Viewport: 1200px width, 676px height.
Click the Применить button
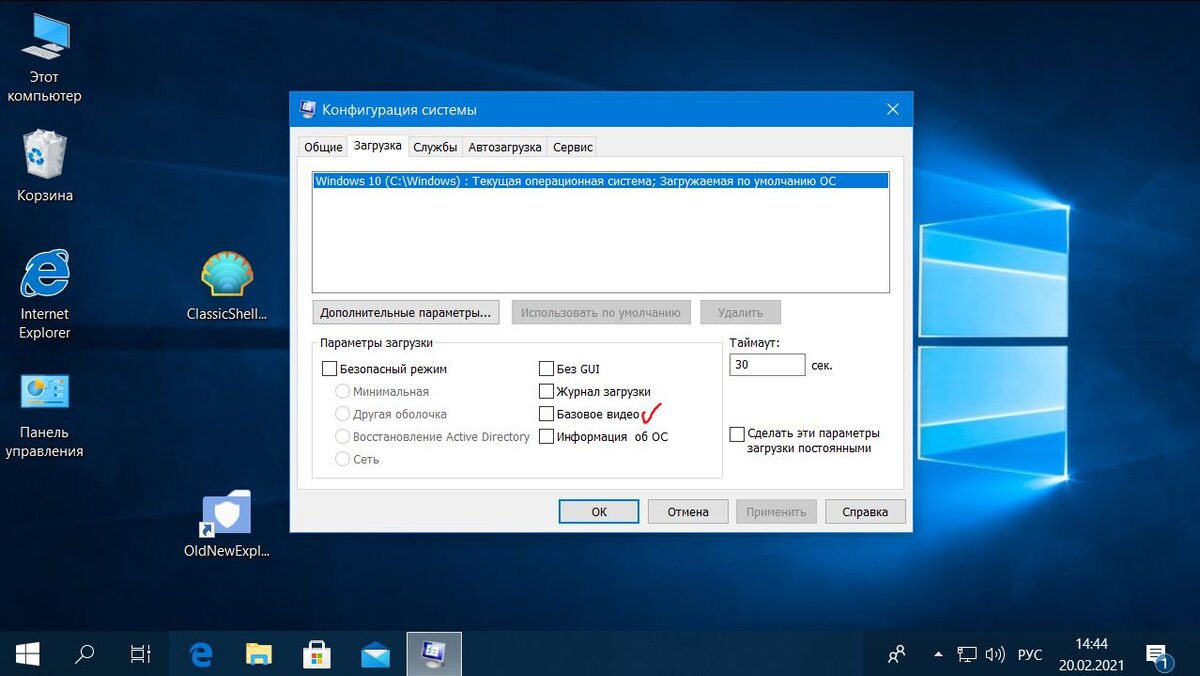(777, 511)
